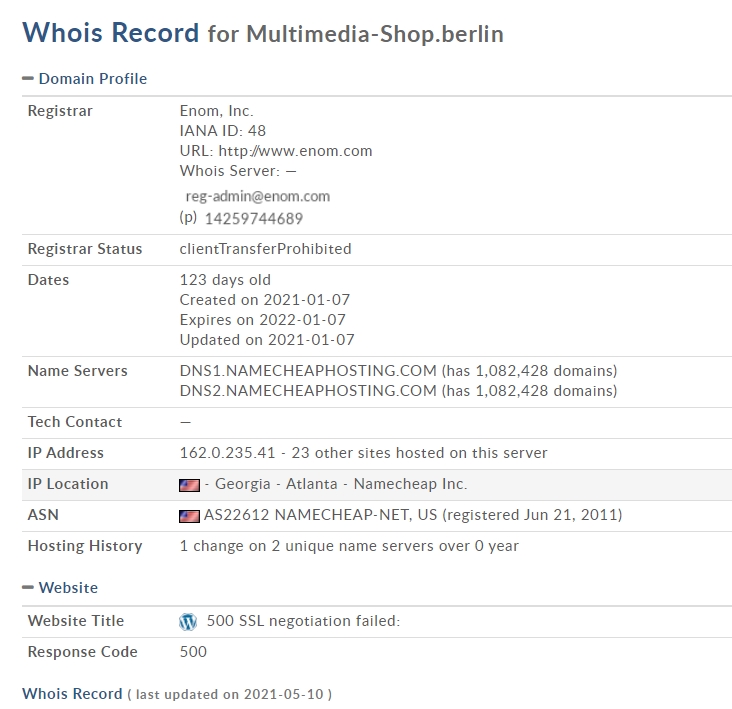Select Created on 2021-01-07 date

[265, 300]
